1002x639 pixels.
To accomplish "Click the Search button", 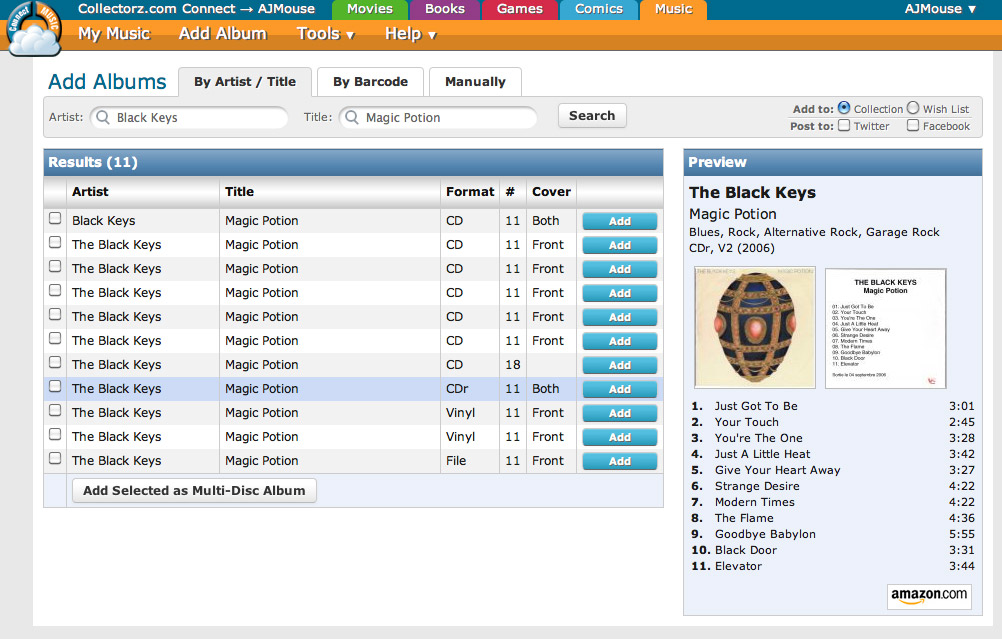I will (x=592, y=116).
